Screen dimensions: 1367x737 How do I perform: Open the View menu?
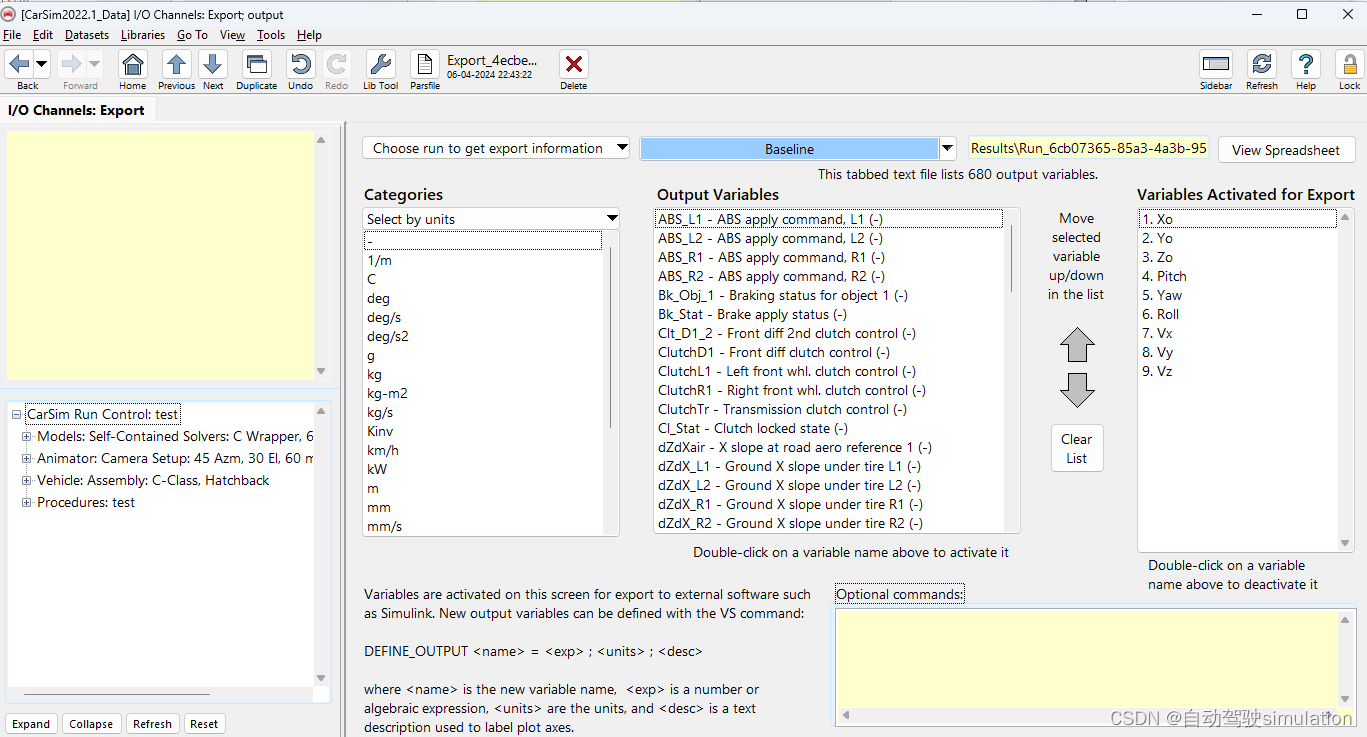pyautogui.click(x=233, y=35)
